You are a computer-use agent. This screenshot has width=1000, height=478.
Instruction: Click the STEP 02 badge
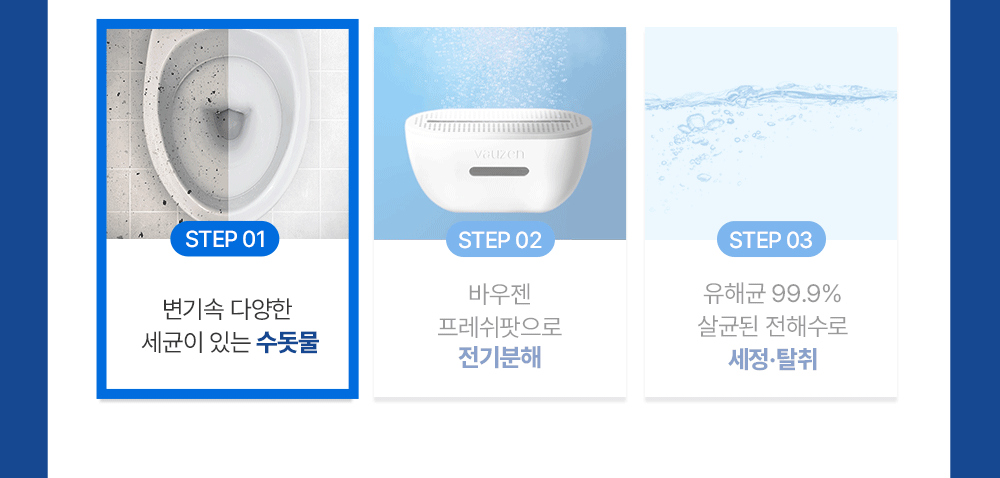point(500,240)
